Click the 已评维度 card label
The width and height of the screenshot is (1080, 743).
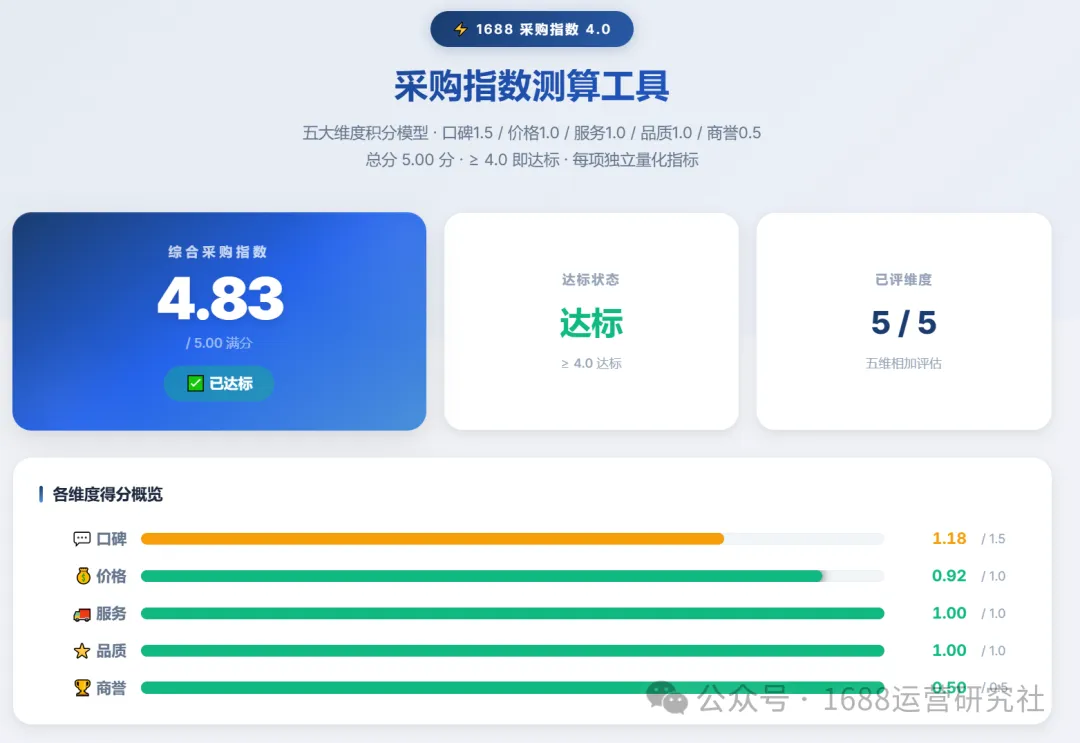[904, 280]
